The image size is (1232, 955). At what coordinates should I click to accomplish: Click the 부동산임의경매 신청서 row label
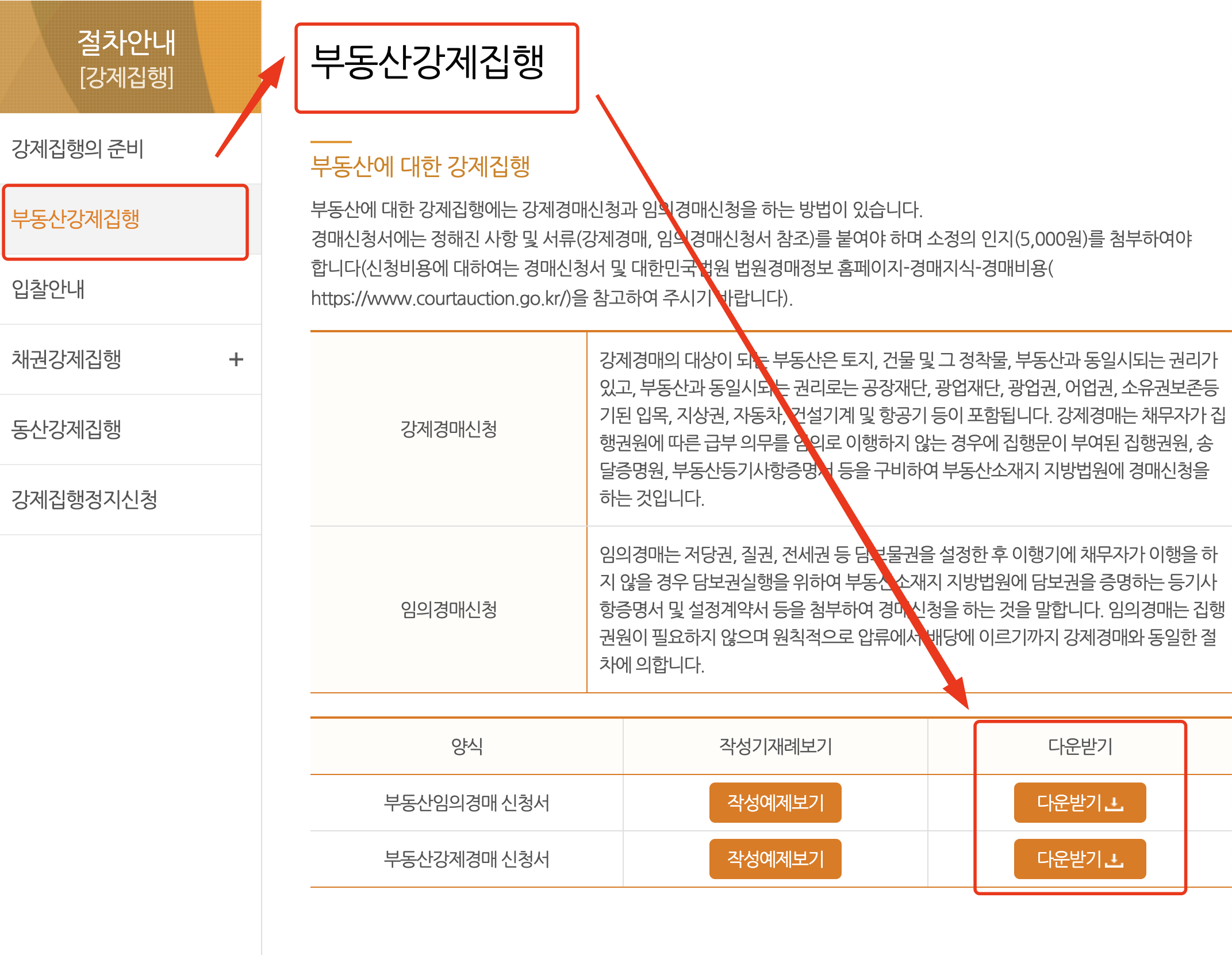click(x=466, y=803)
